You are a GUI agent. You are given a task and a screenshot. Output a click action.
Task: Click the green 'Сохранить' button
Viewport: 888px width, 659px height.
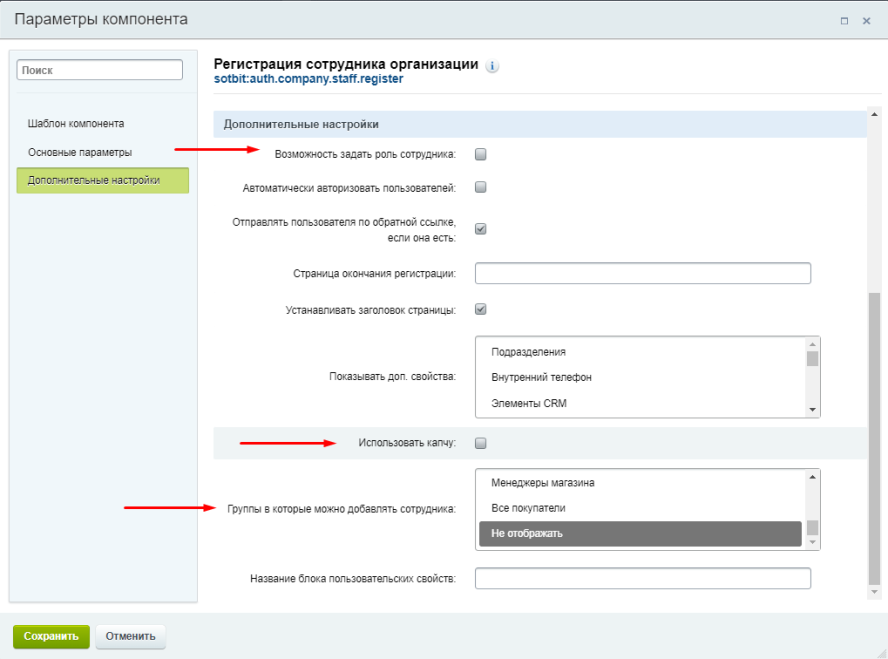[x=51, y=636]
